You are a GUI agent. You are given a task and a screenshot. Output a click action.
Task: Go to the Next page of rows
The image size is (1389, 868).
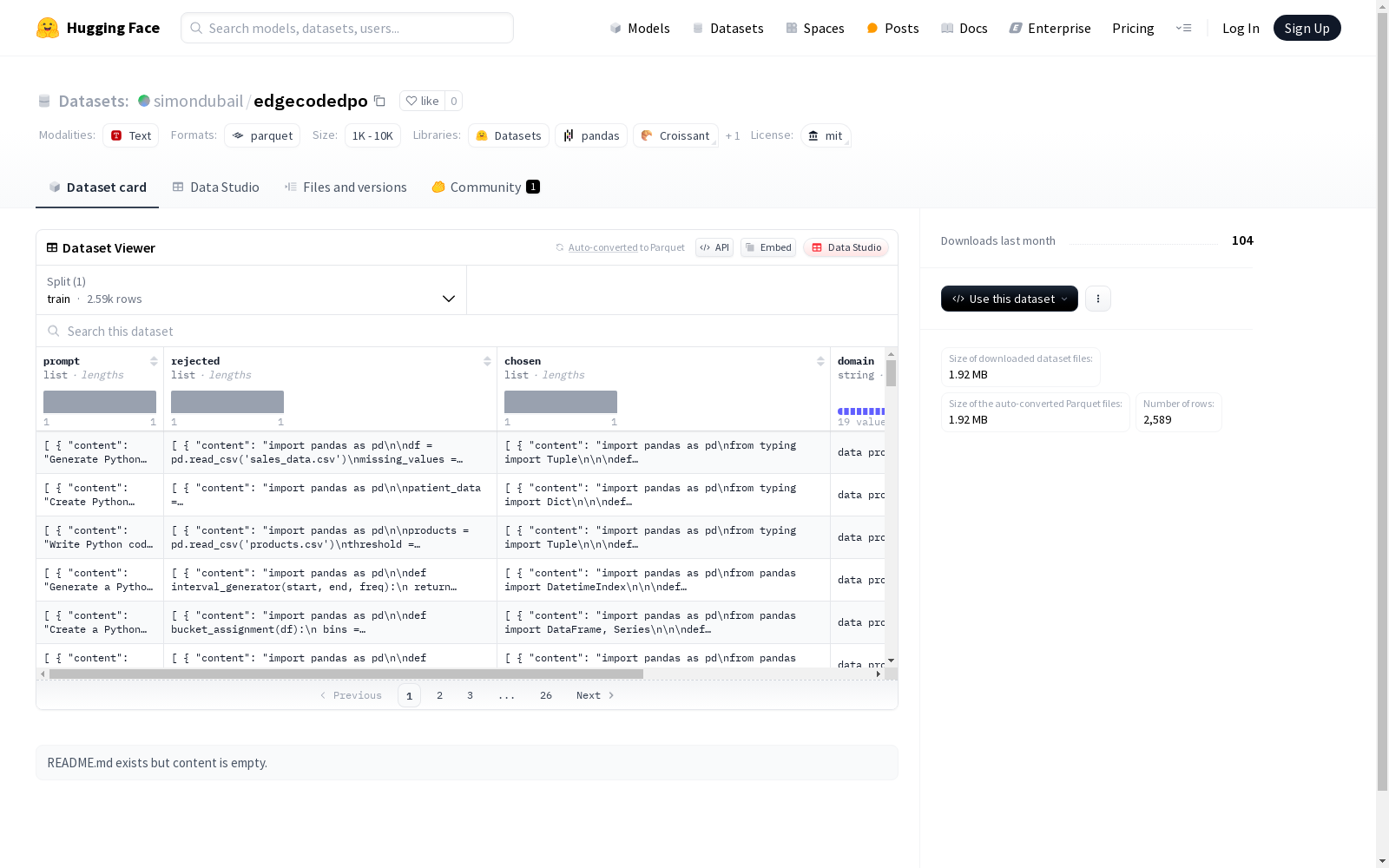point(596,695)
